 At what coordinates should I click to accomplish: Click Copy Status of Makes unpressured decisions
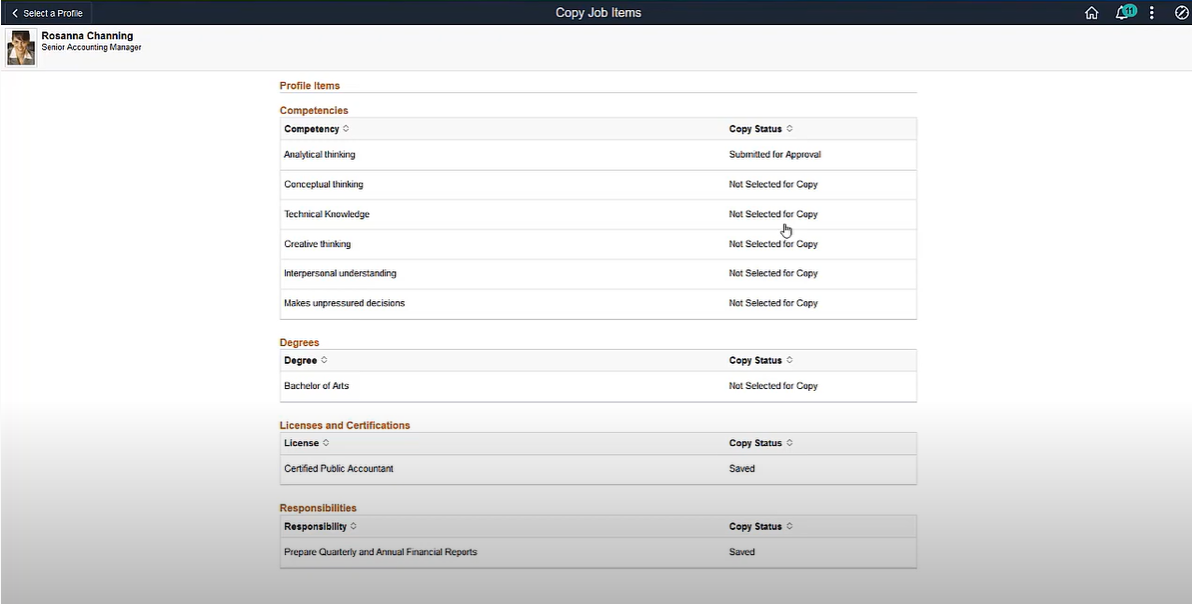773,303
